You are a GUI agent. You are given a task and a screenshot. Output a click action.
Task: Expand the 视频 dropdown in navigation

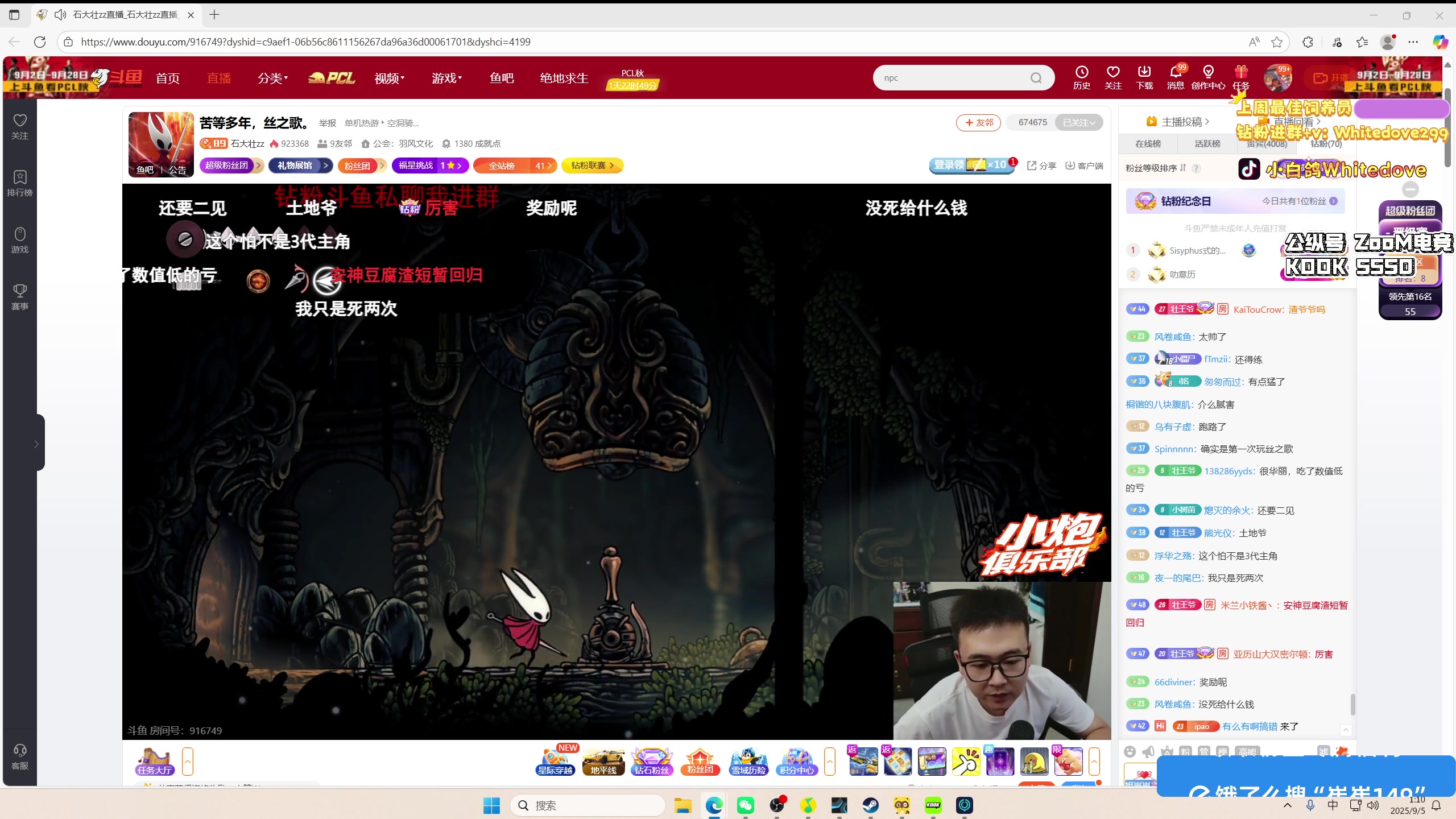(390, 78)
